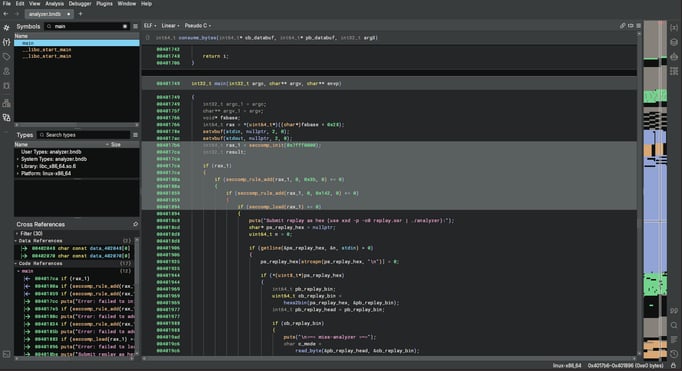
Task: Open the Cross References sidebar icon
Action: [7, 117]
